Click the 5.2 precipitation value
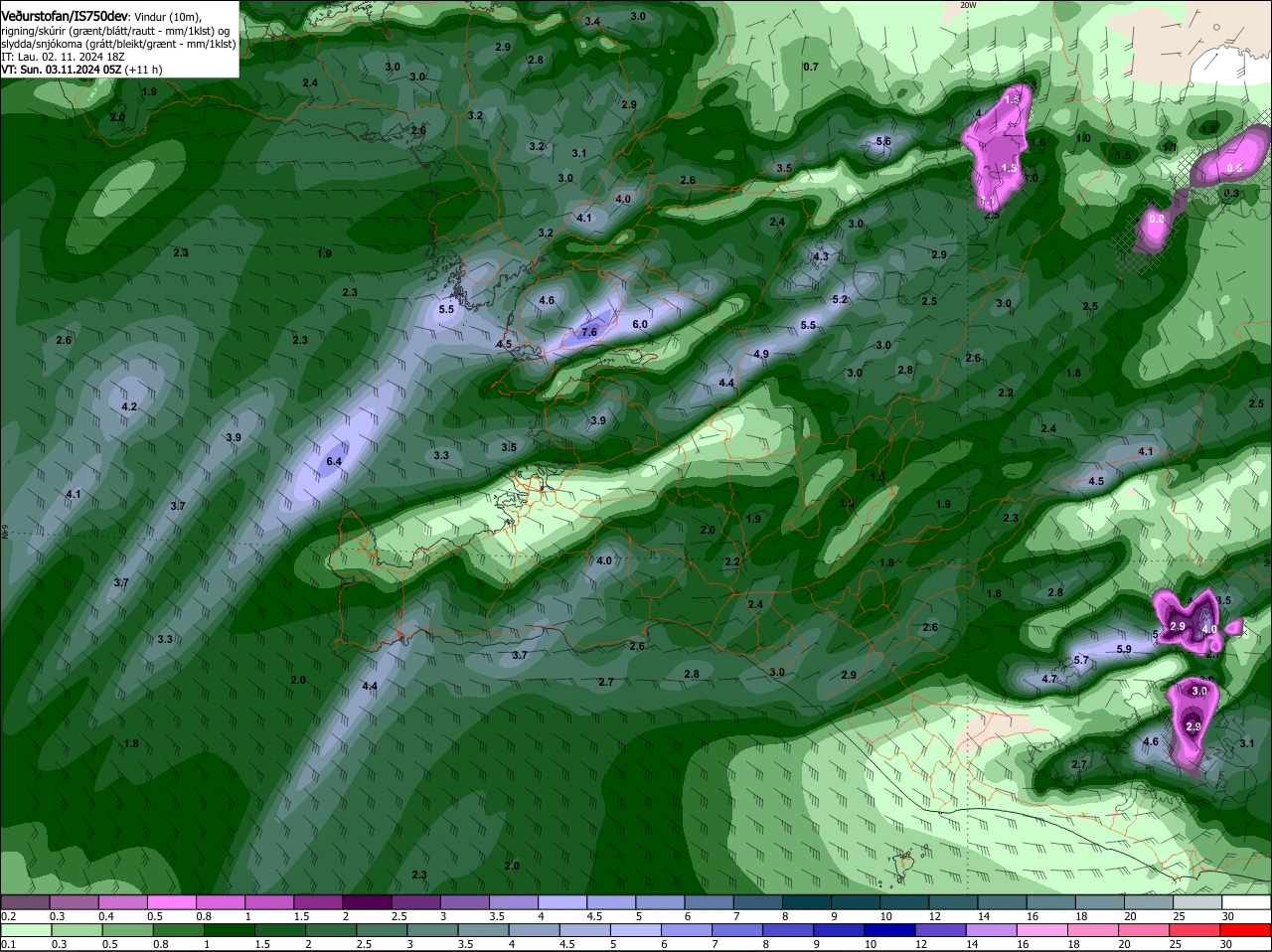This screenshot has width=1272, height=952. 840,299
